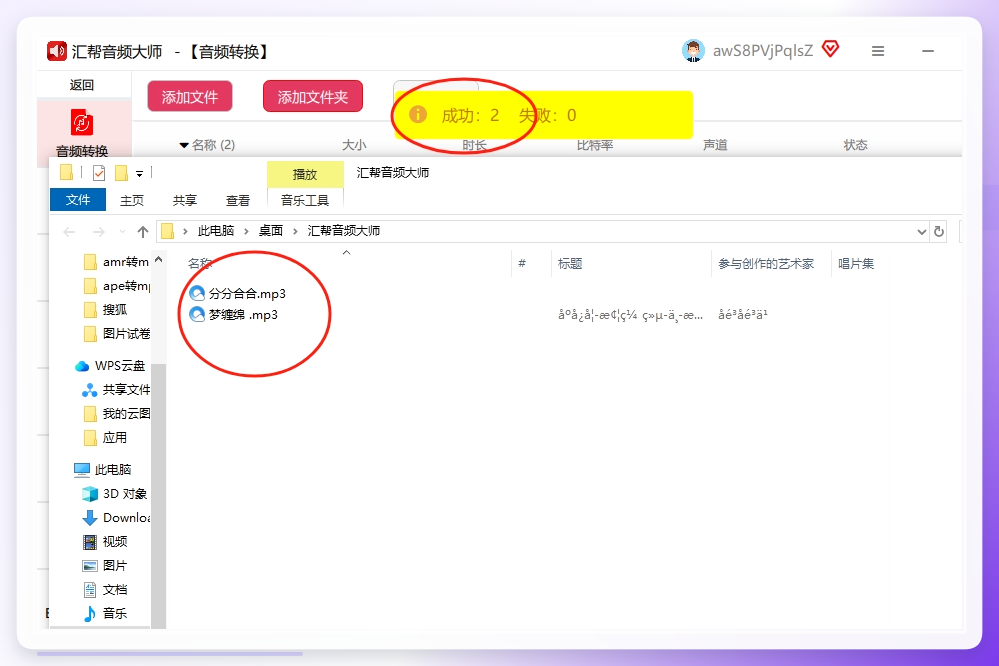This screenshot has width=999, height=666.
Task: Open the 主页 ribbon tab
Action: [132, 200]
